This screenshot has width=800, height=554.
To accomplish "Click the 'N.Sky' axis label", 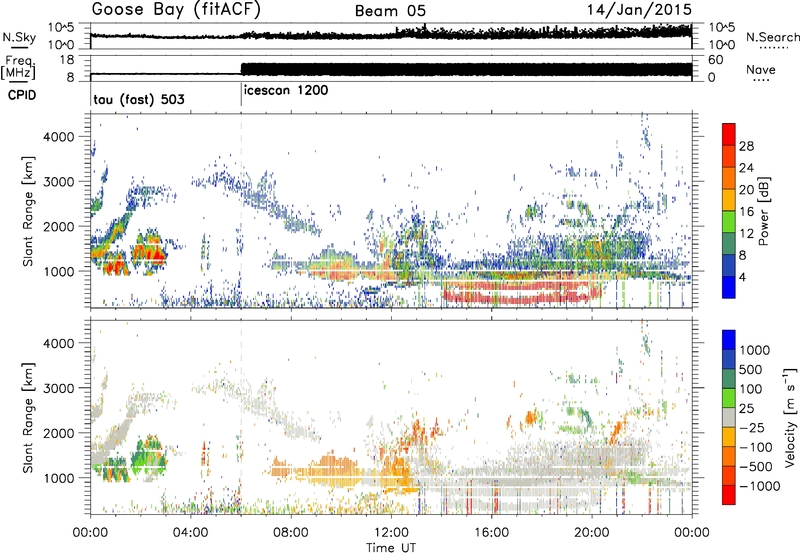I will pos(19,37).
